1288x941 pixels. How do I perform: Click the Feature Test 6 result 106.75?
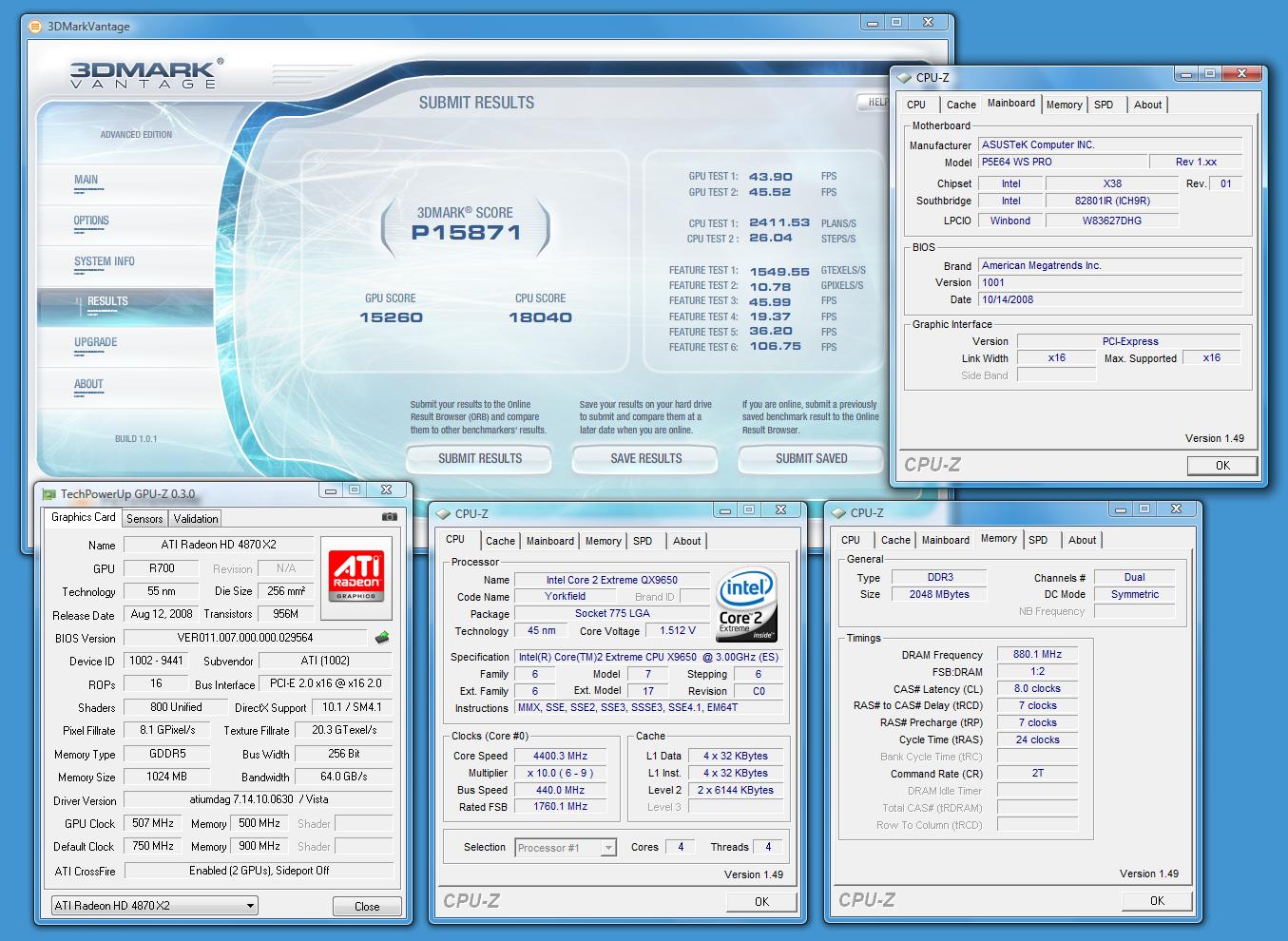click(775, 347)
